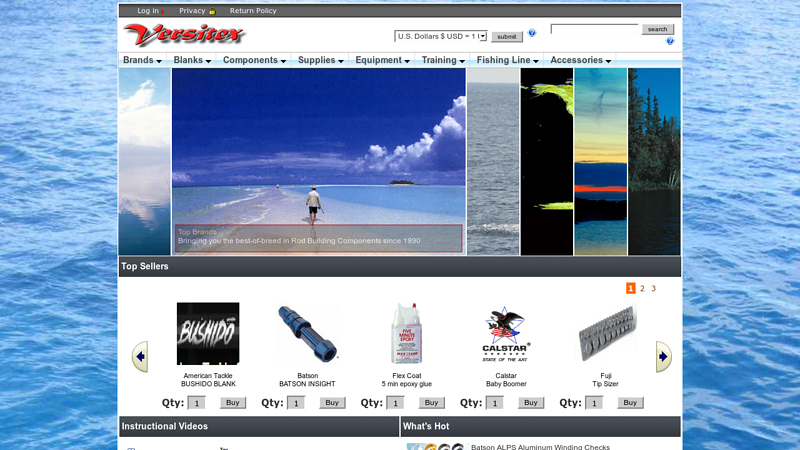Screen dimensions: 800x450
Task: Click the 'Baby Boomer' product name
Action: coord(506,384)
